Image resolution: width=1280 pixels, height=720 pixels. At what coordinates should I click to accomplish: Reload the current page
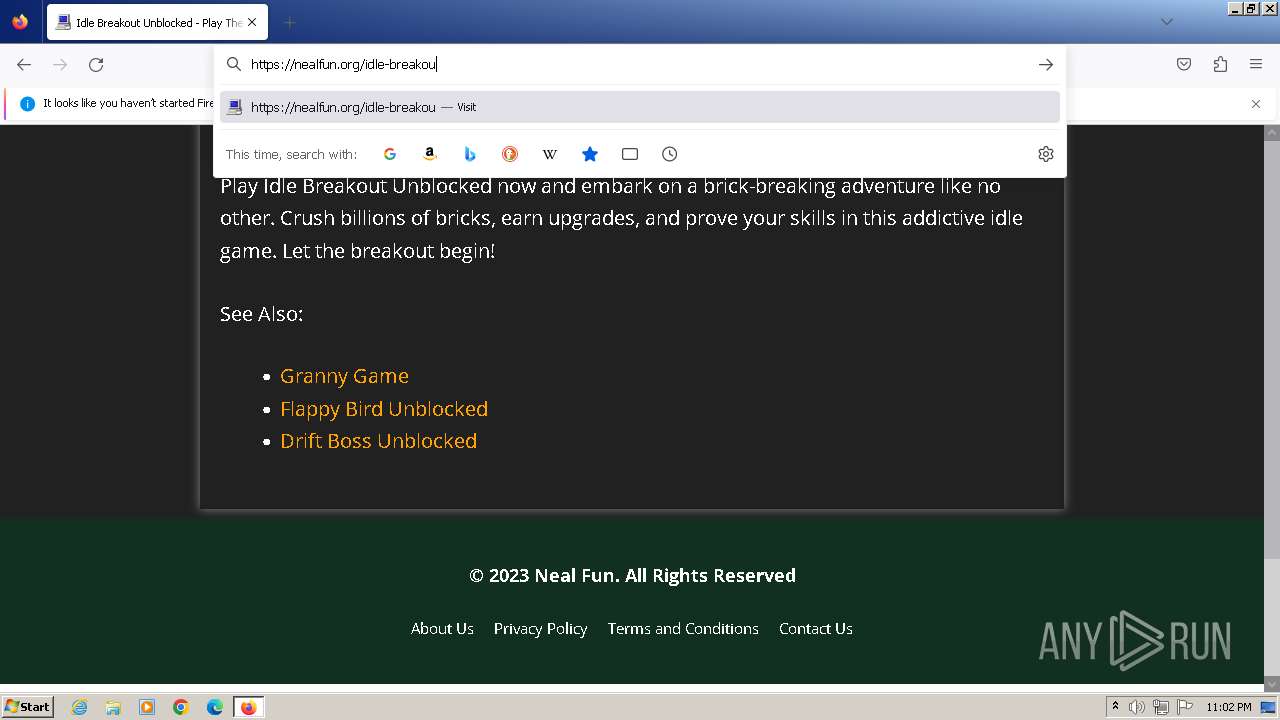tap(96, 64)
